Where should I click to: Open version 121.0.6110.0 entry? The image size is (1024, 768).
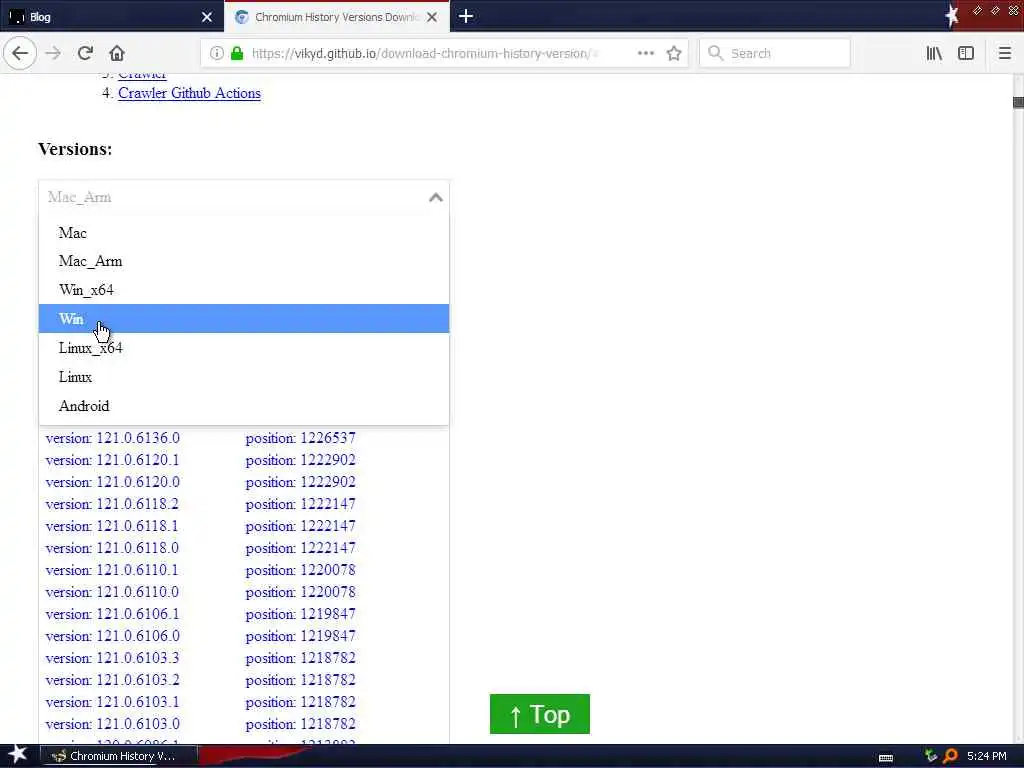112,592
